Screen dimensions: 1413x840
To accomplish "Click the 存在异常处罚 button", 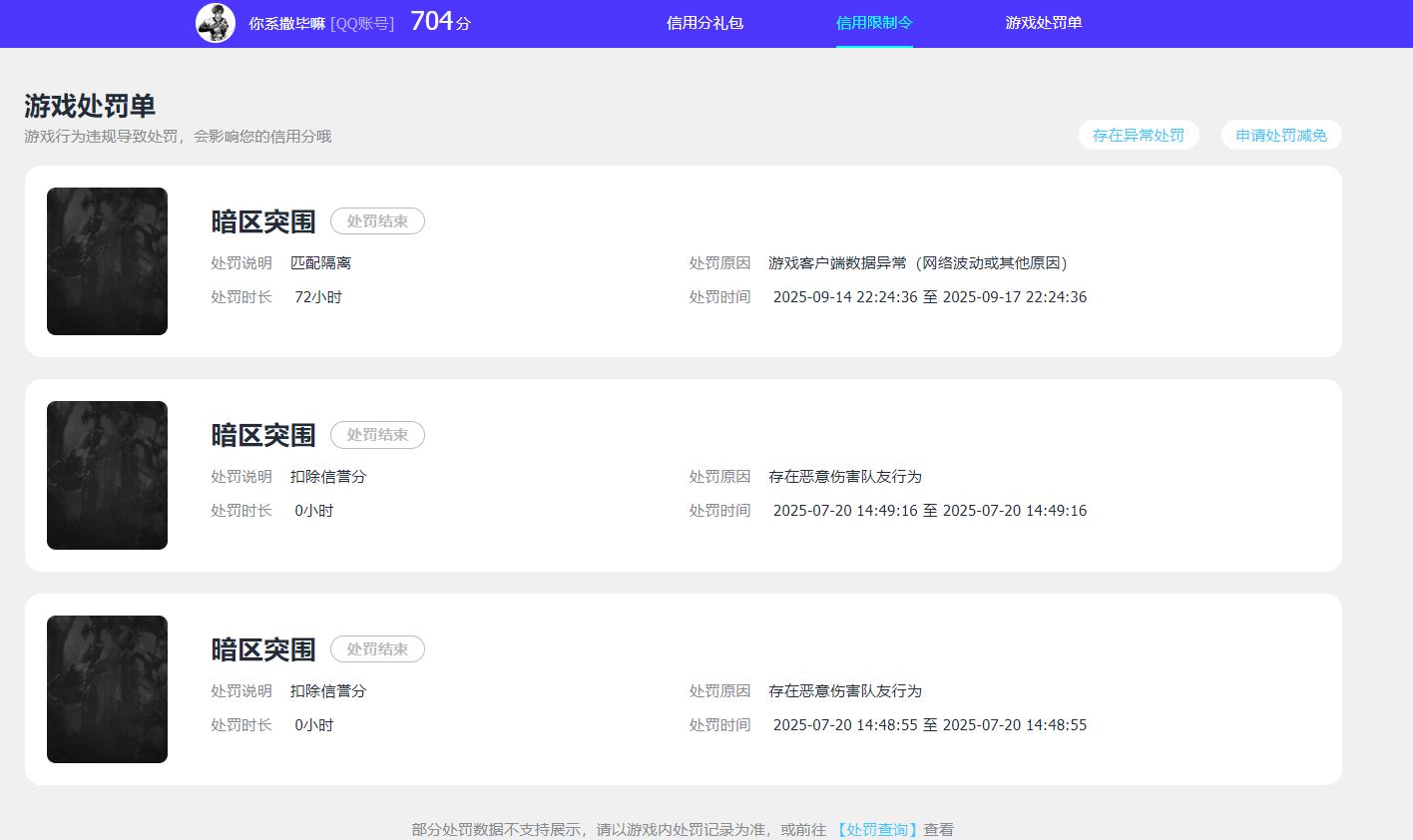I will point(1139,135).
